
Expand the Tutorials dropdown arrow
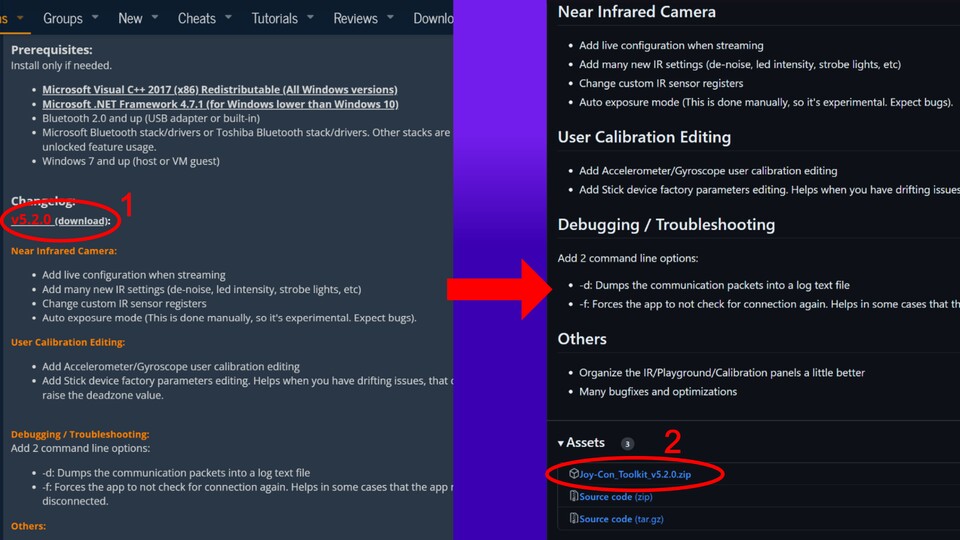[x=310, y=18]
